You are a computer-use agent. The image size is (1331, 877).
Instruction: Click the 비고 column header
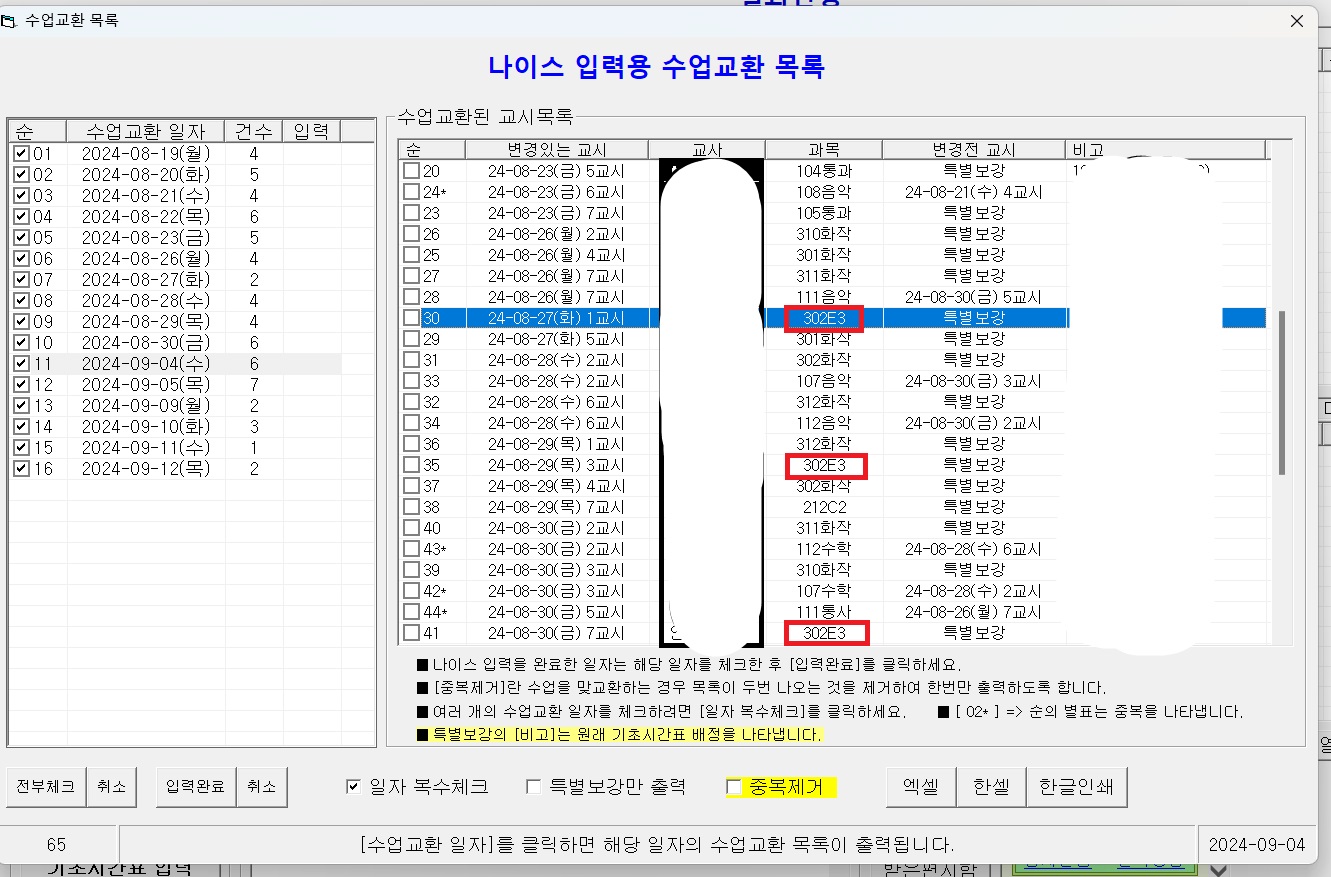pyautogui.click(x=1166, y=150)
